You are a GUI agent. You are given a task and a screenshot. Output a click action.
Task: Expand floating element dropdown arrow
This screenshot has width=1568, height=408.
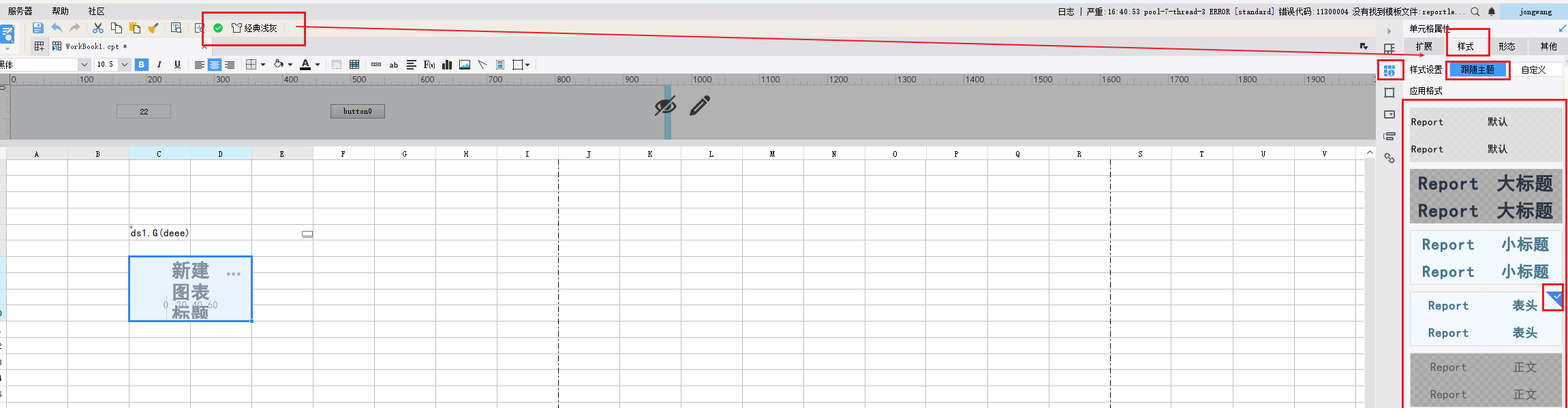click(527, 65)
